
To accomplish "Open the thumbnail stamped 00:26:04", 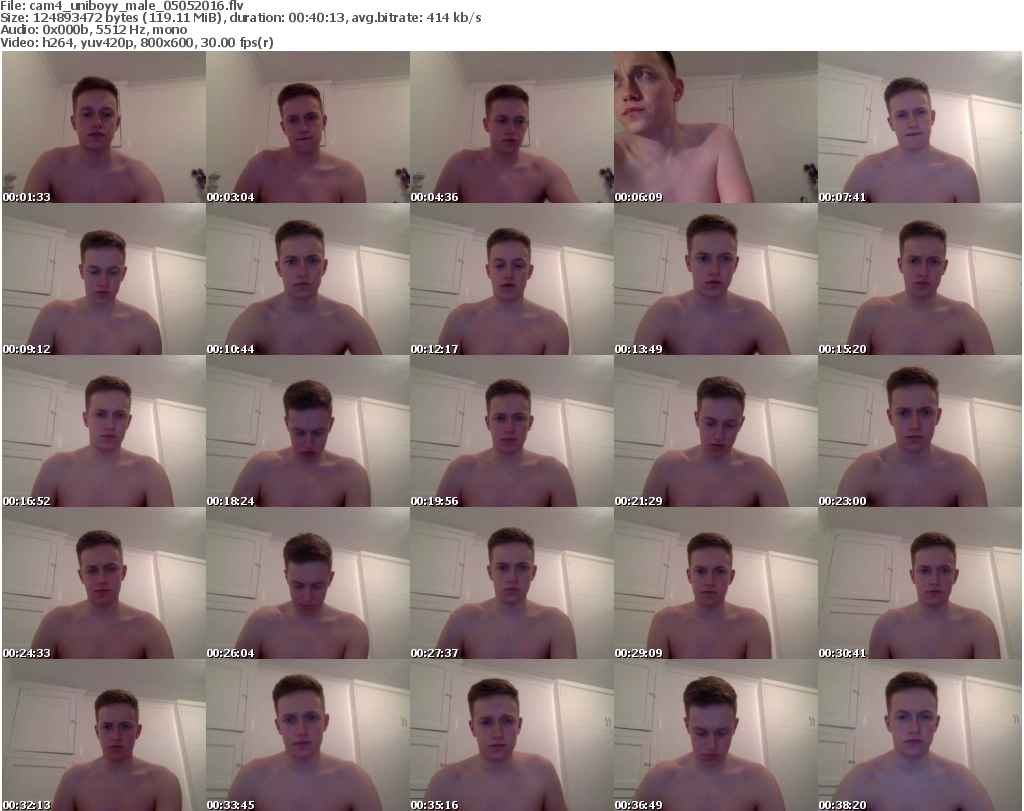I will (308, 583).
